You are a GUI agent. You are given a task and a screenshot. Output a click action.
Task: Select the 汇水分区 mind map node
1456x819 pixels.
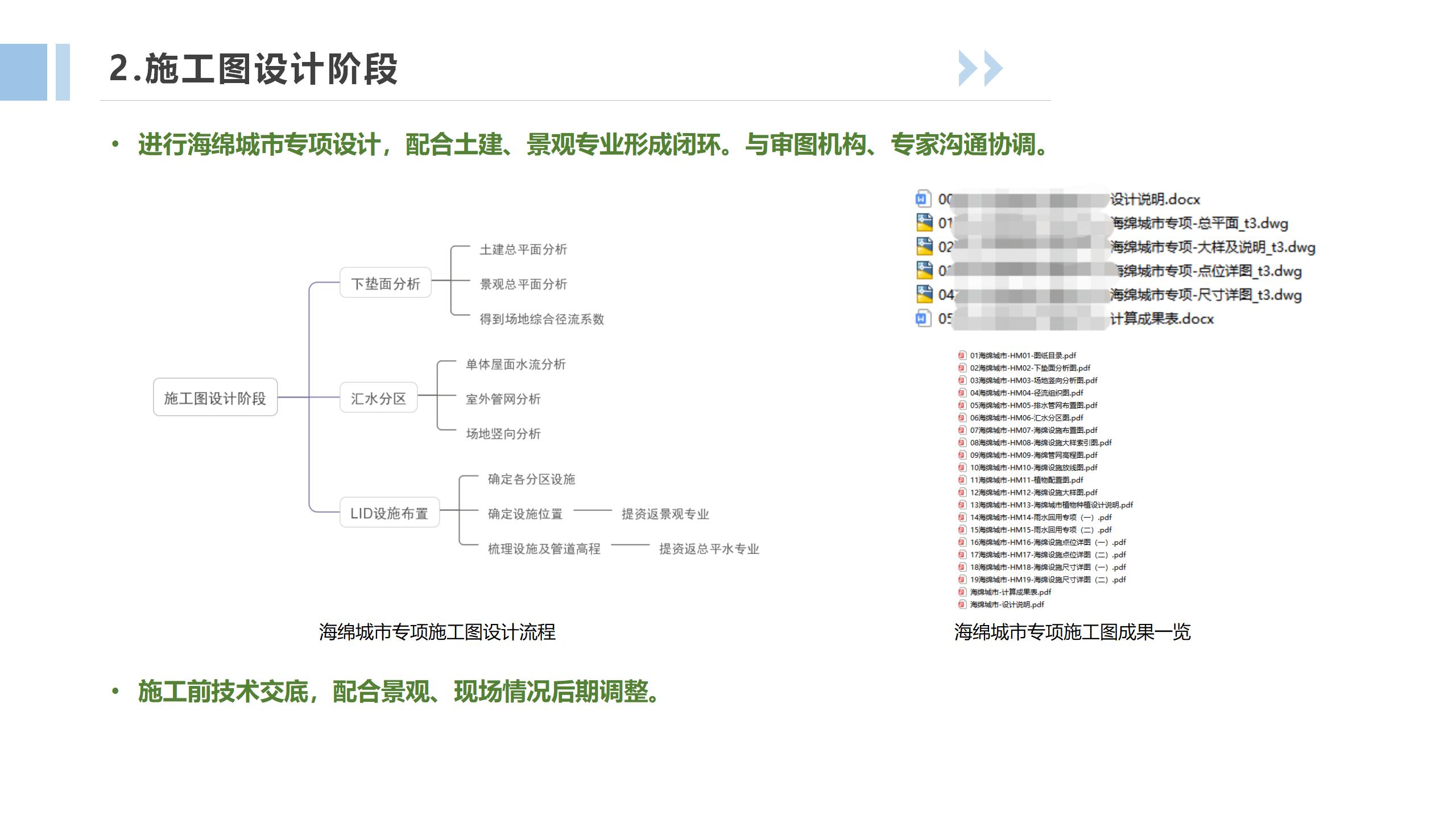point(378,398)
